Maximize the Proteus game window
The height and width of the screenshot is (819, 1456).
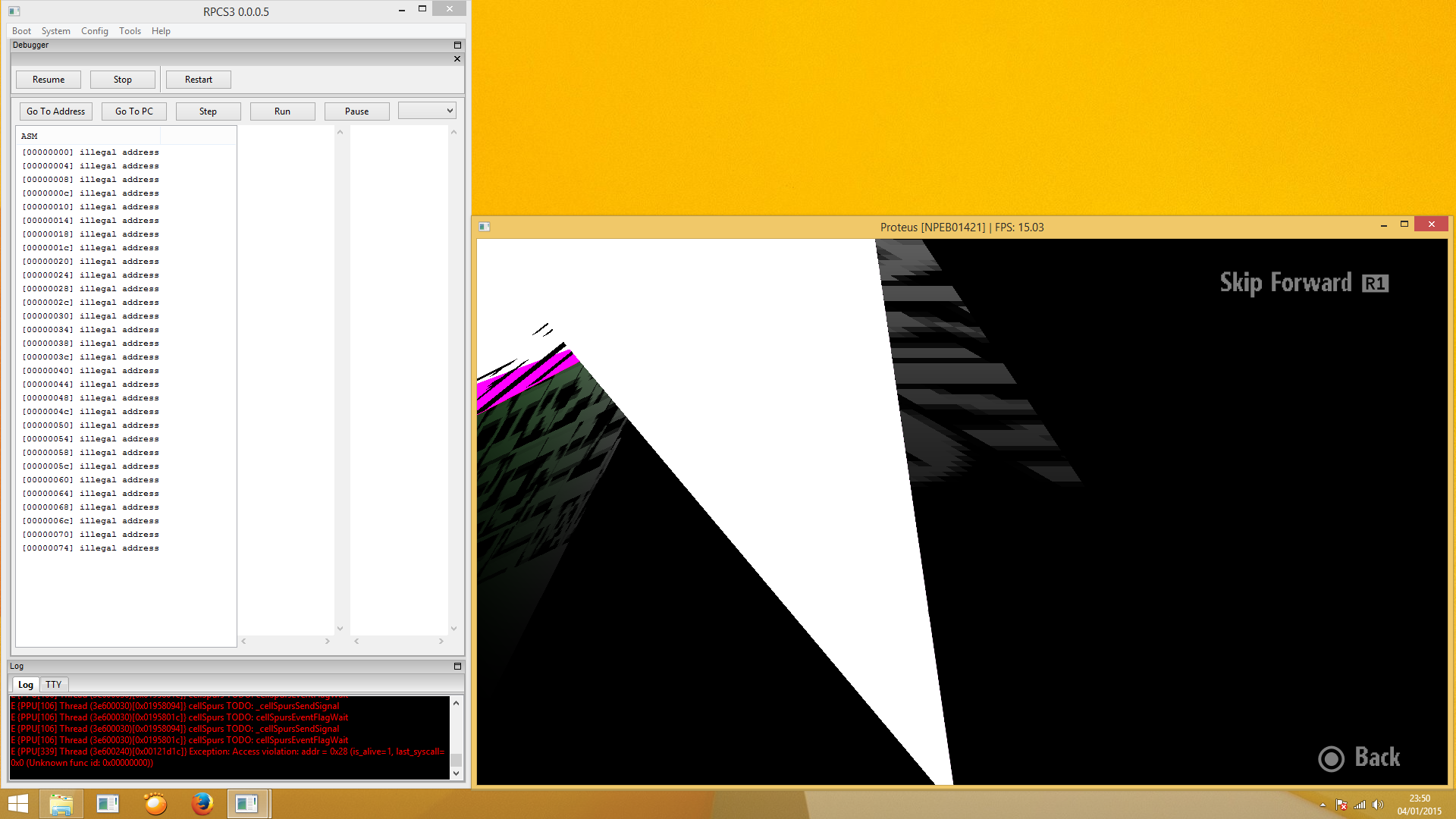click(1404, 224)
